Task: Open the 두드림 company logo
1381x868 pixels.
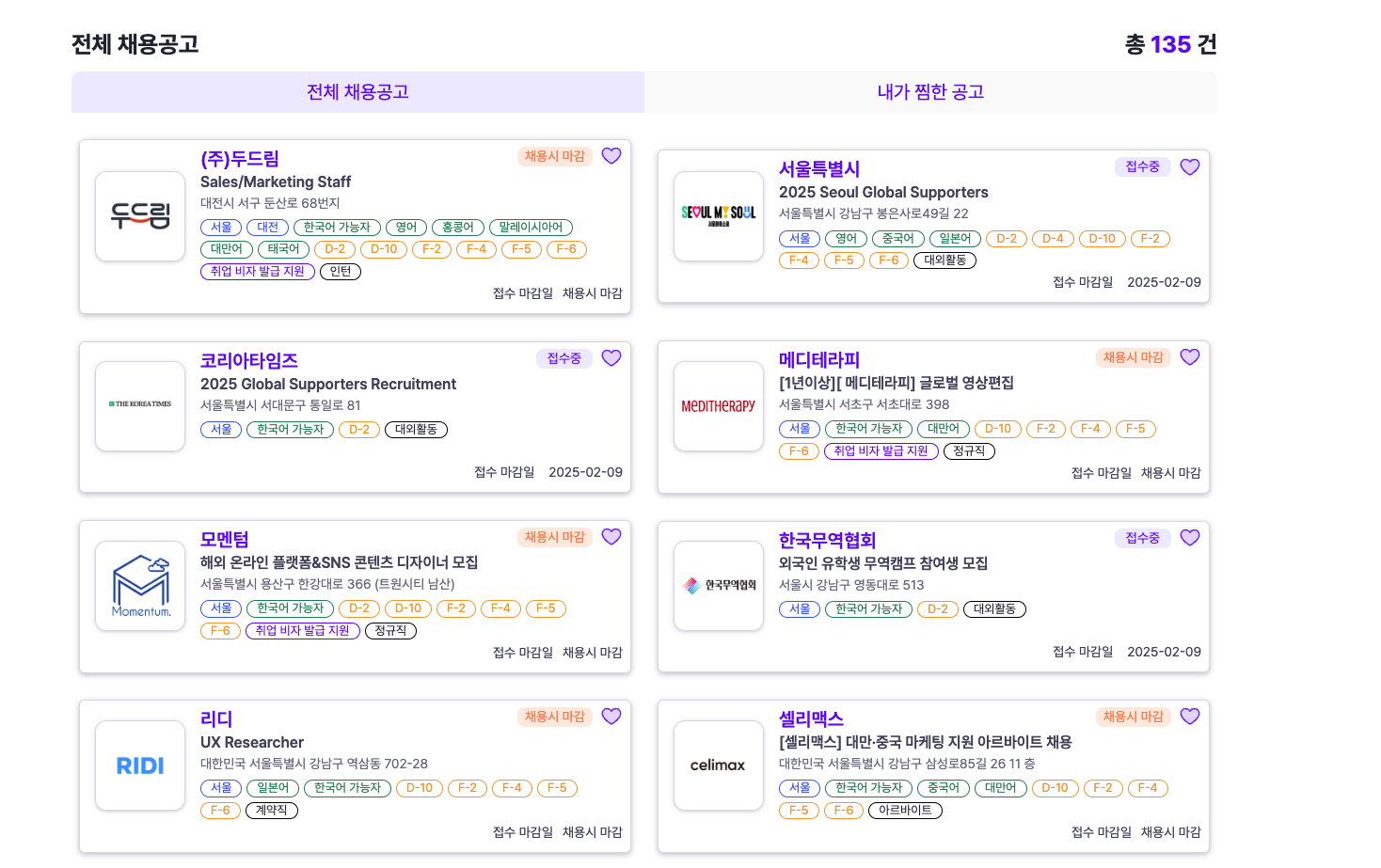Action: (140, 216)
